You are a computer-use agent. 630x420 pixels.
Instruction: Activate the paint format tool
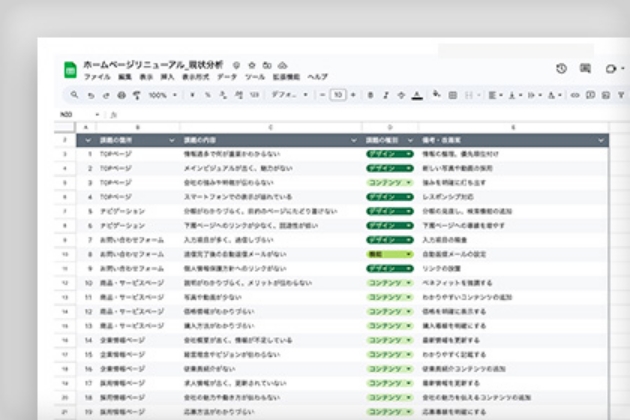point(137,95)
